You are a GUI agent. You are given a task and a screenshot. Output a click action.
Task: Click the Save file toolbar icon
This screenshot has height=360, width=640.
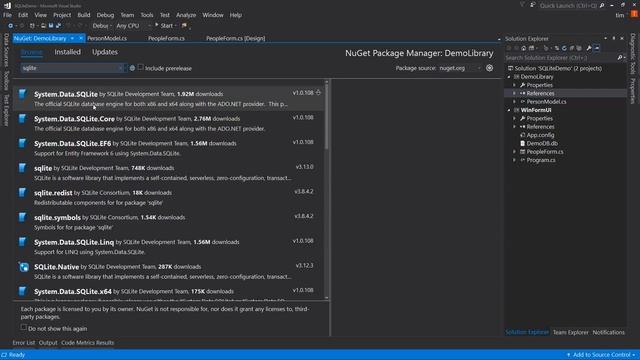51,26
